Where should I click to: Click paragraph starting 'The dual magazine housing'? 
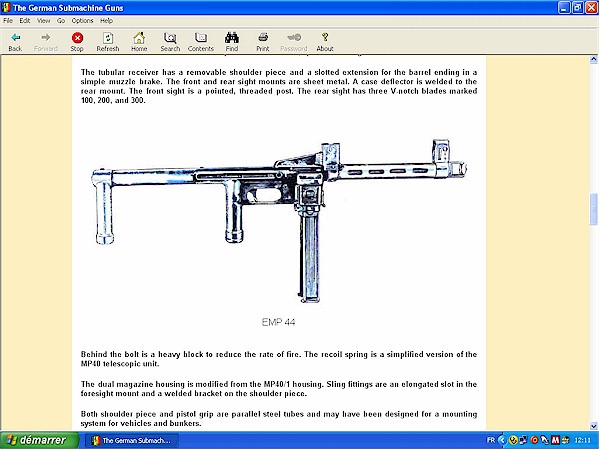[279, 389]
